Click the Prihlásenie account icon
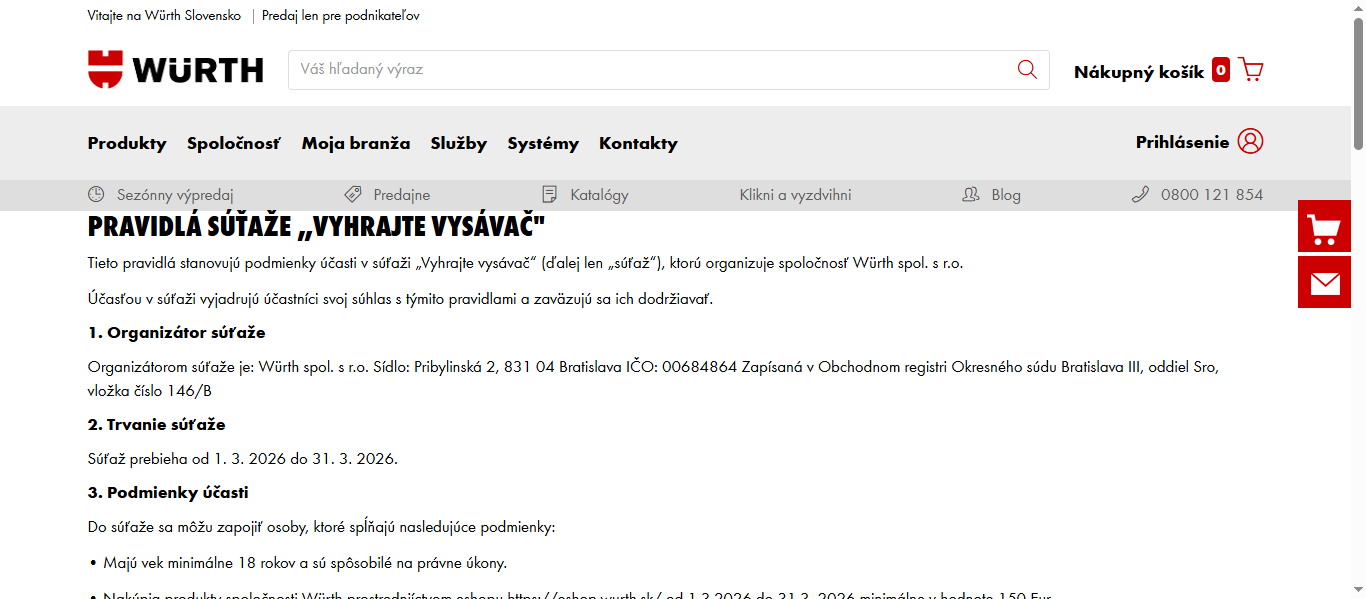Viewport: 1366px width, 599px height. 1251,143
